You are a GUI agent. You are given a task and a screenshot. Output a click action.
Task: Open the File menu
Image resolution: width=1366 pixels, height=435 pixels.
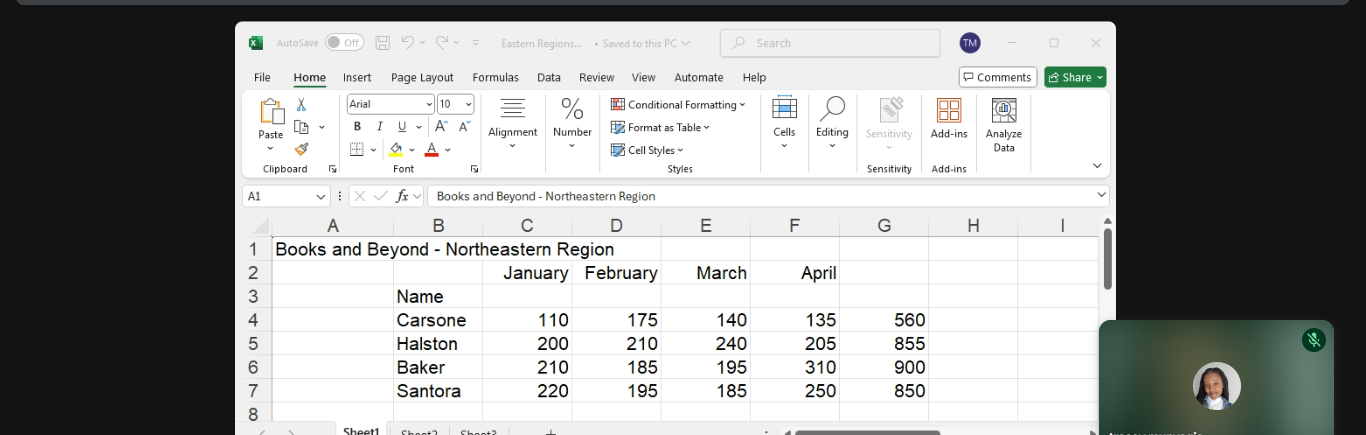point(262,77)
